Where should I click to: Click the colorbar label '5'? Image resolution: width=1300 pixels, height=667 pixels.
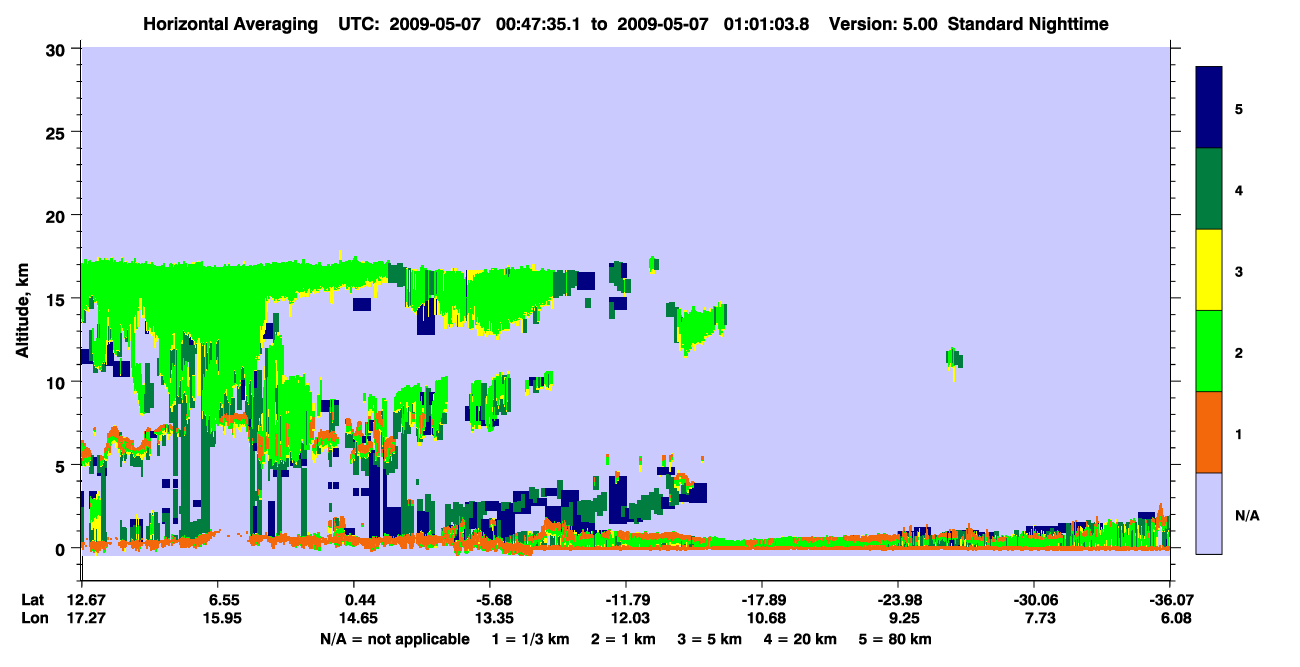(x=1239, y=108)
